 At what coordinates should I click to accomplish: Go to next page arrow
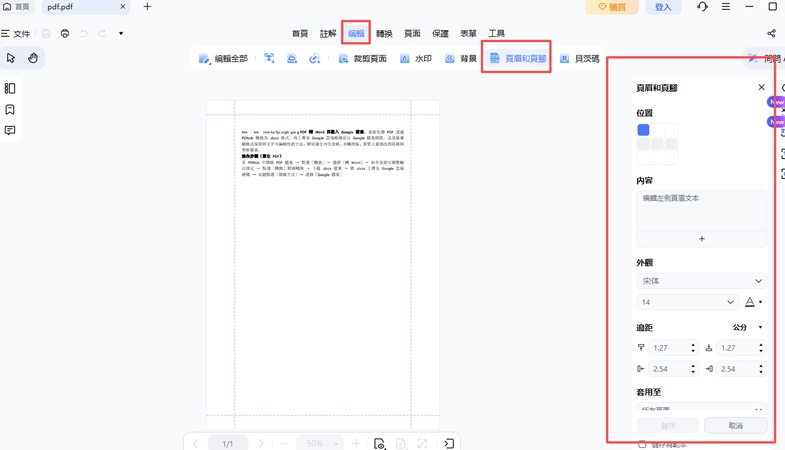(260, 443)
